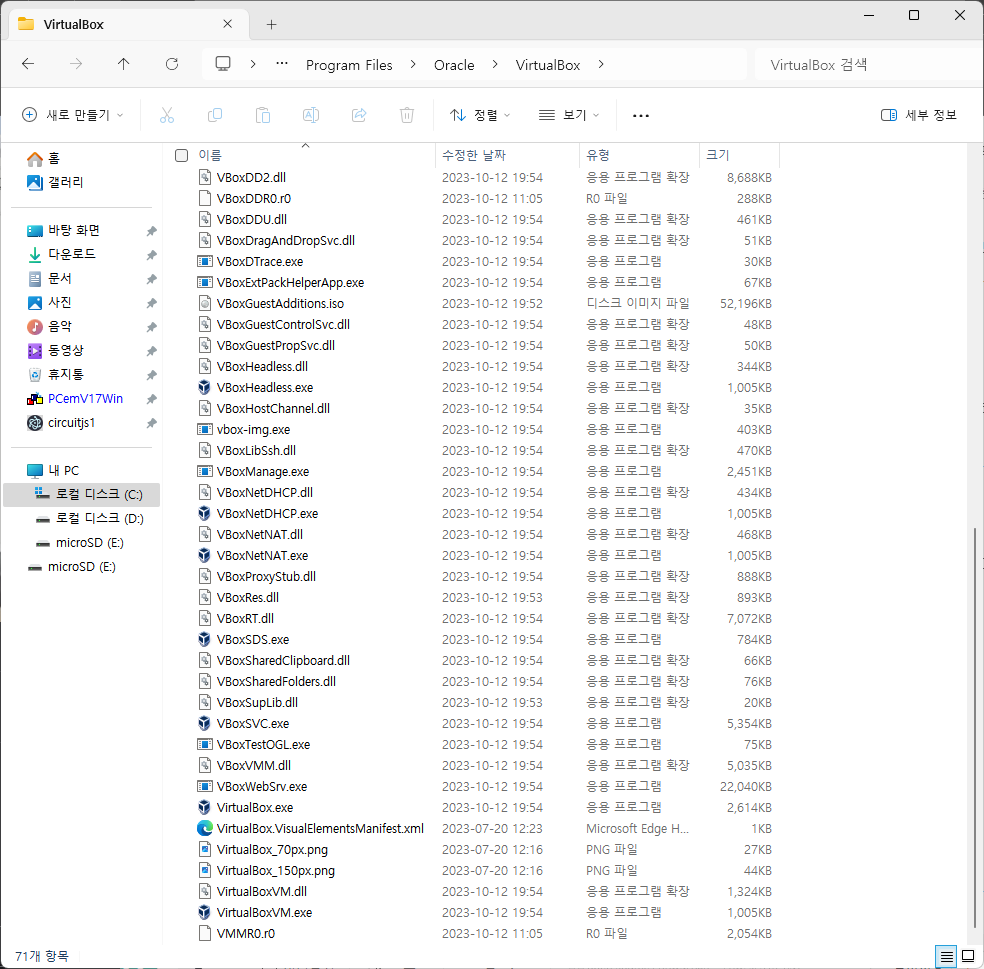Open the more options ellipsis in toolbar

641,115
